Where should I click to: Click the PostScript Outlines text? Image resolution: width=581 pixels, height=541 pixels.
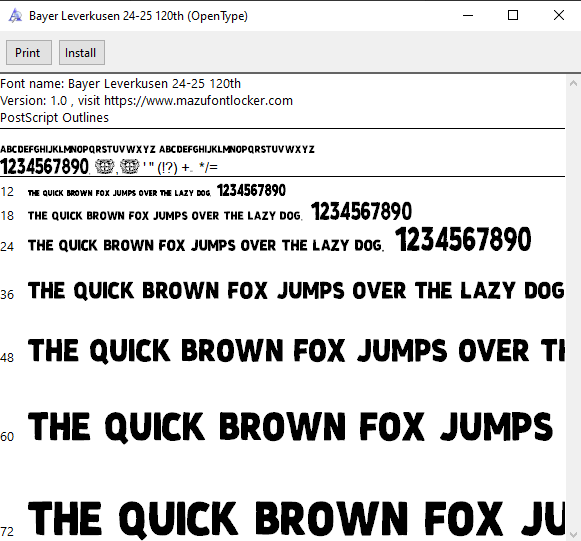pyautogui.click(x=54, y=117)
